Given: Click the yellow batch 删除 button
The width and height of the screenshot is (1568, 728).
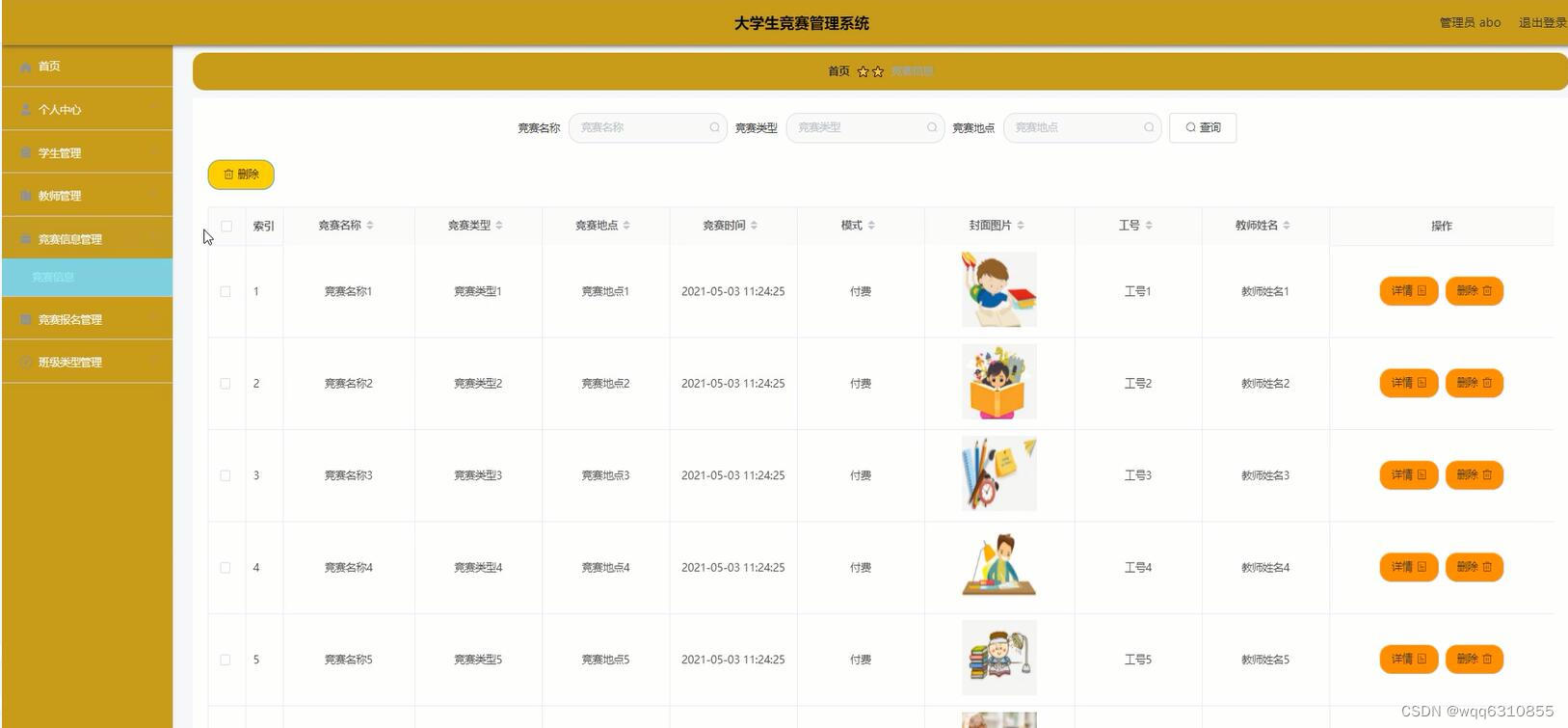Looking at the screenshot, I should (x=241, y=175).
